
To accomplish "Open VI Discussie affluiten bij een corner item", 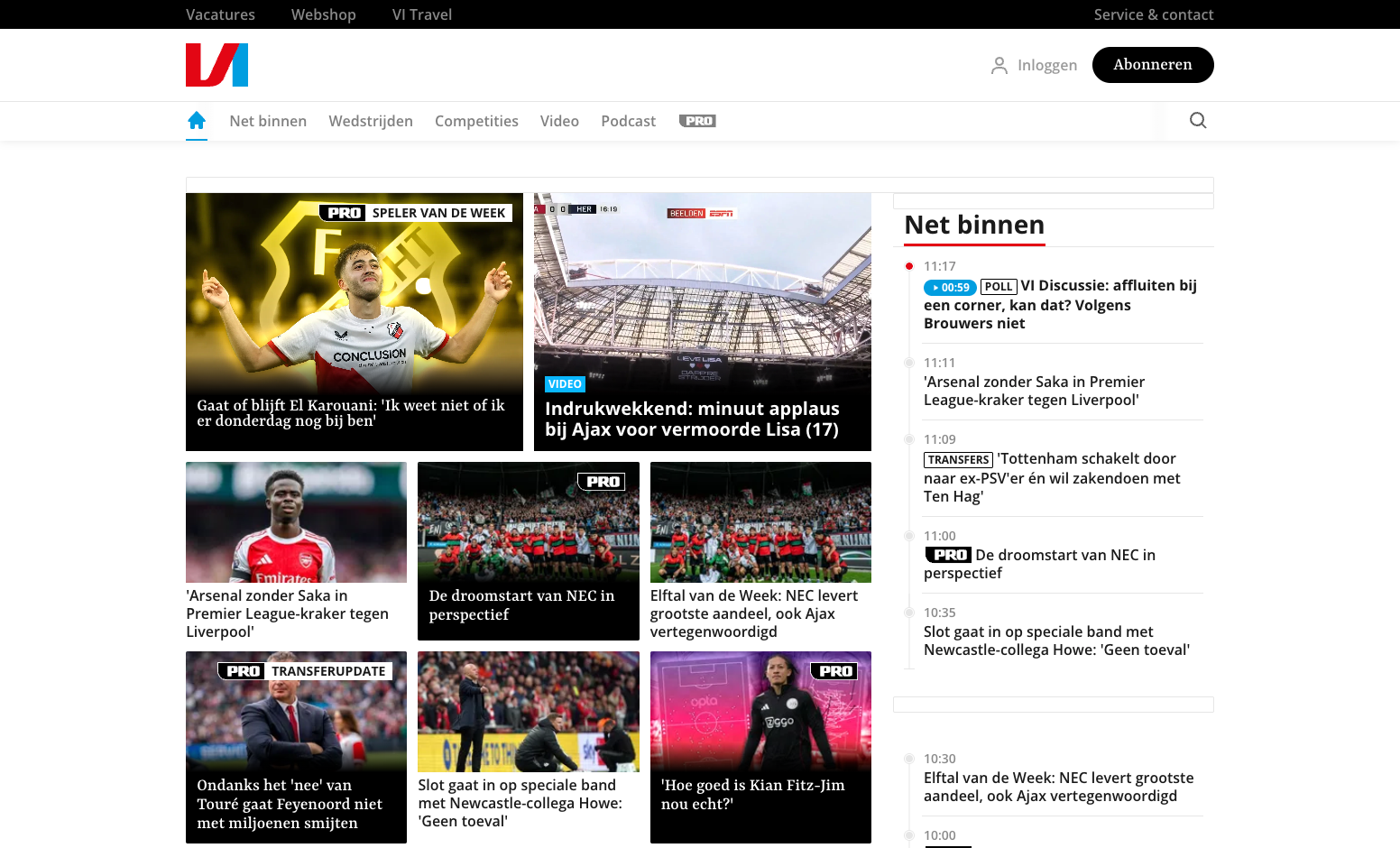I will coord(1063,304).
